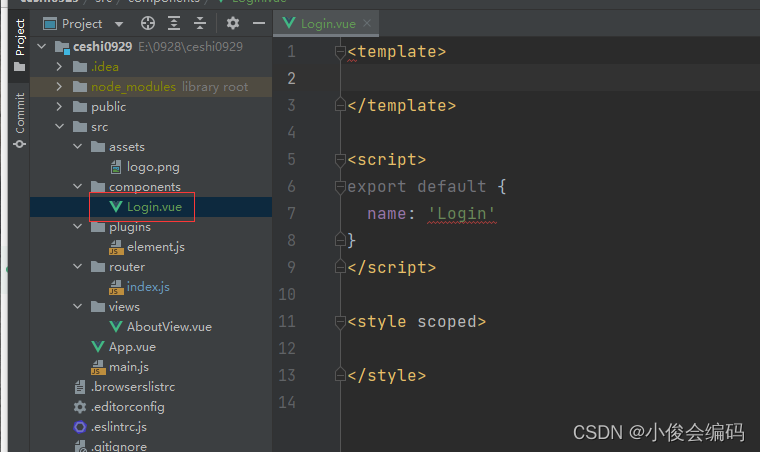Click the JS file icon beside main.js
760x452 pixels.
coord(98,367)
